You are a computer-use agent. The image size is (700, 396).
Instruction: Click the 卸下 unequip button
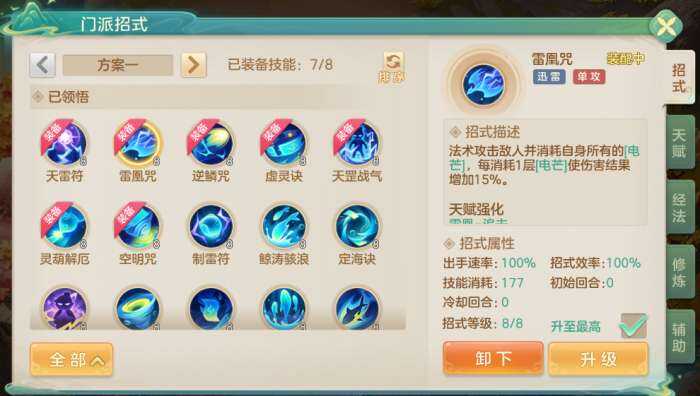point(493,358)
